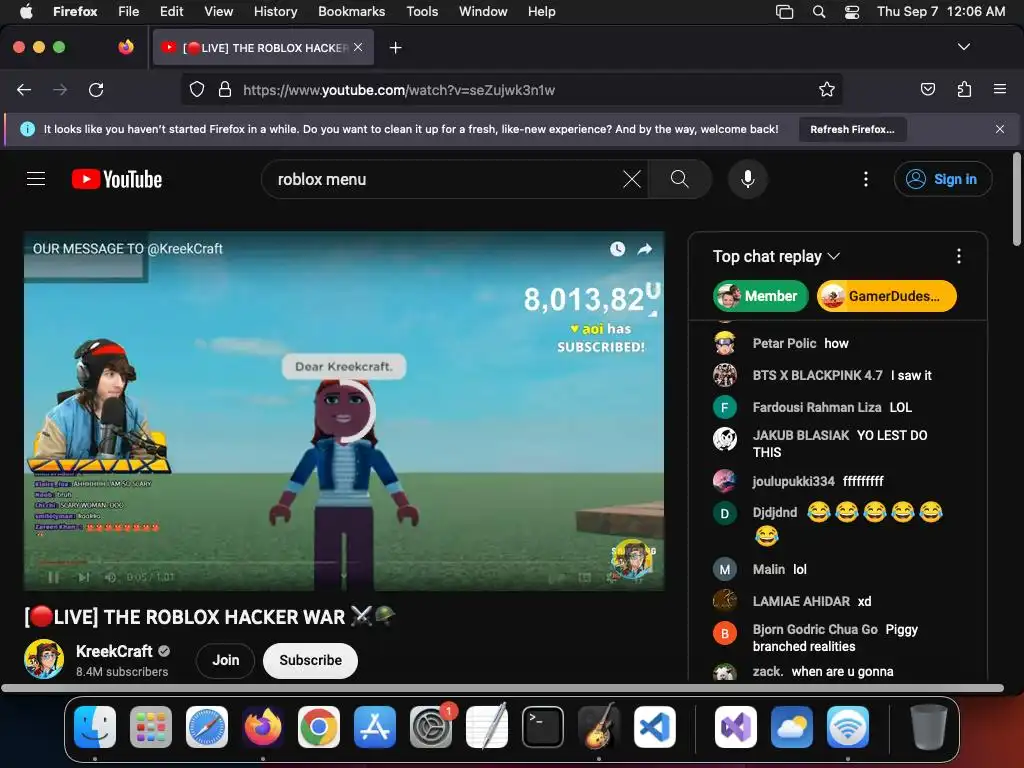Click the Petar Polic chat author
Viewport: 1024px width, 768px height.
click(x=784, y=344)
